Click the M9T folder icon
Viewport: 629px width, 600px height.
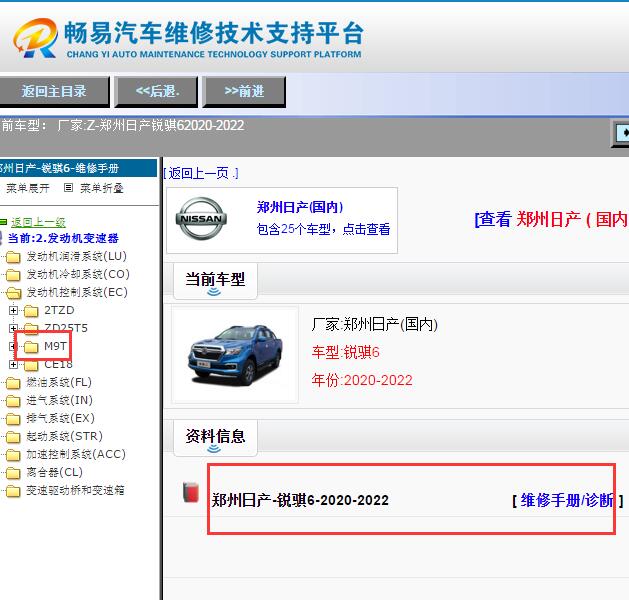coord(31,347)
